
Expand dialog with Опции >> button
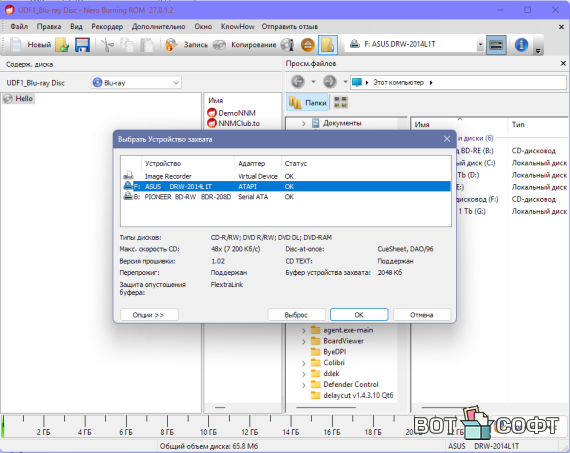point(149,315)
